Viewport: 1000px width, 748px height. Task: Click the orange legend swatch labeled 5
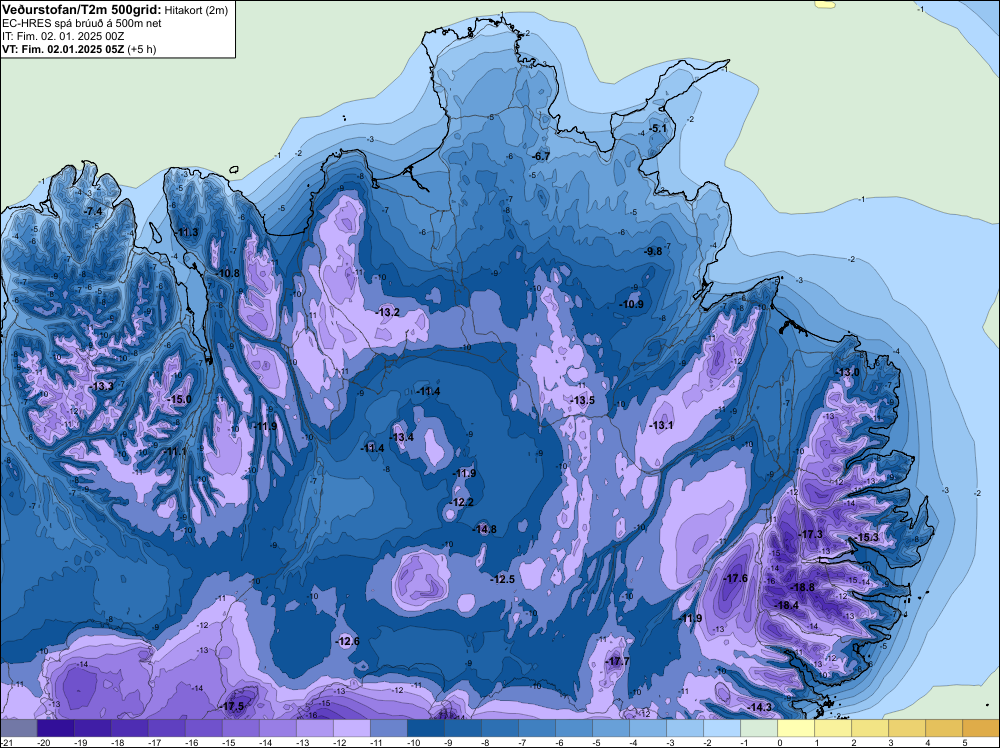click(x=980, y=728)
